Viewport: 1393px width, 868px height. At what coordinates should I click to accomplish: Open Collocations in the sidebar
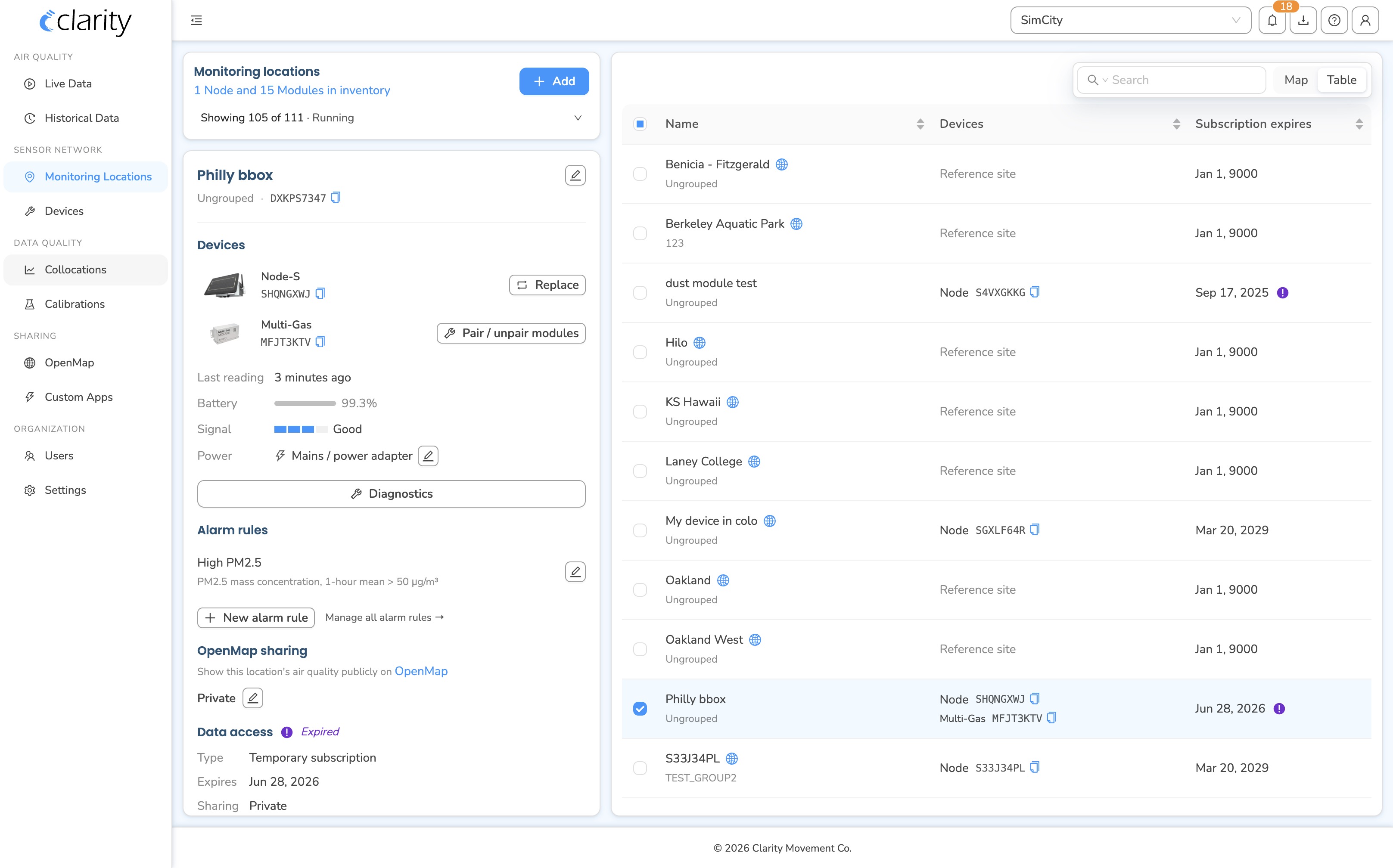[86, 270]
